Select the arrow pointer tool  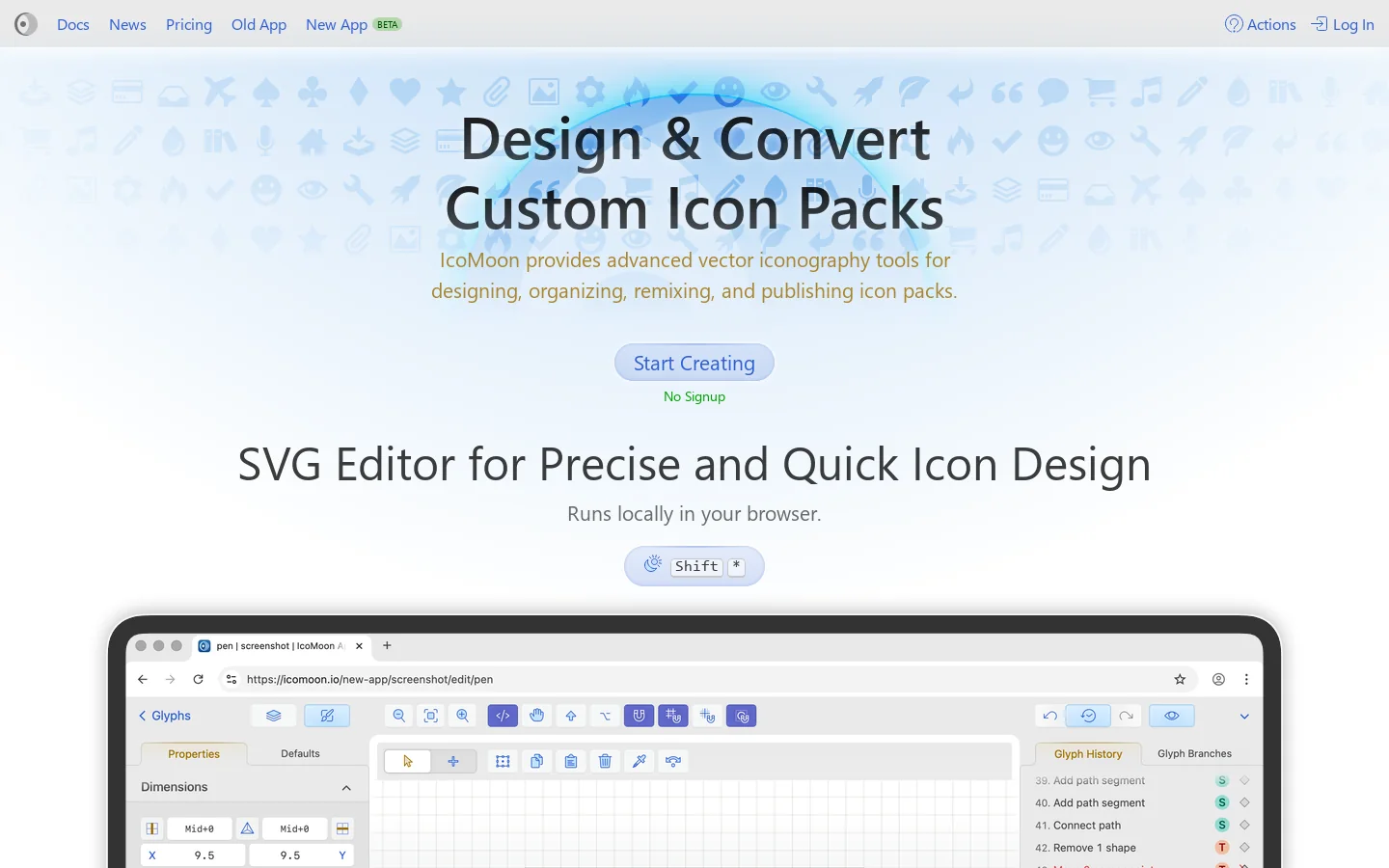pyautogui.click(x=408, y=761)
